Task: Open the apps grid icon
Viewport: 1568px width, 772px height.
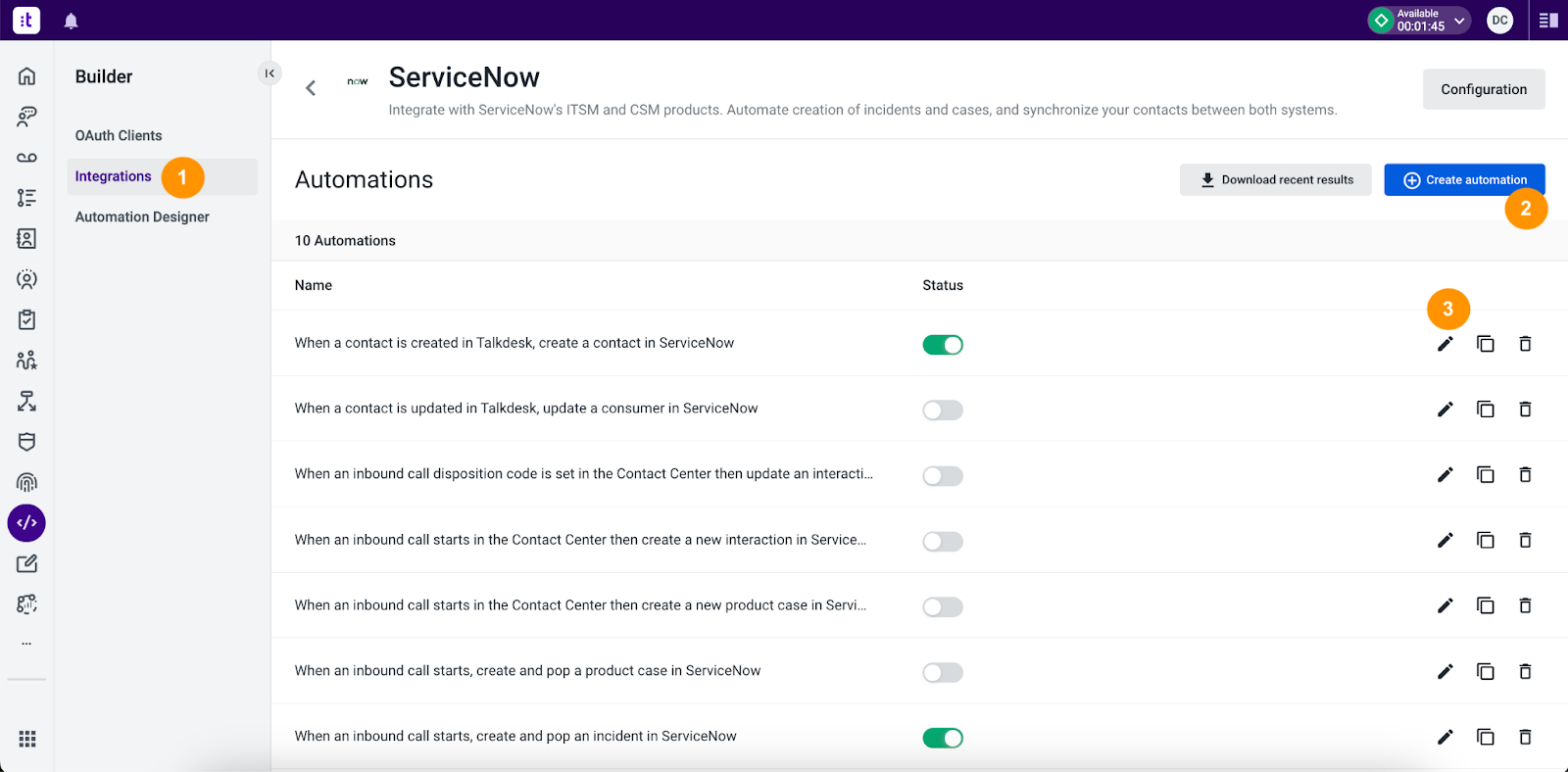Action: coord(27,739)
